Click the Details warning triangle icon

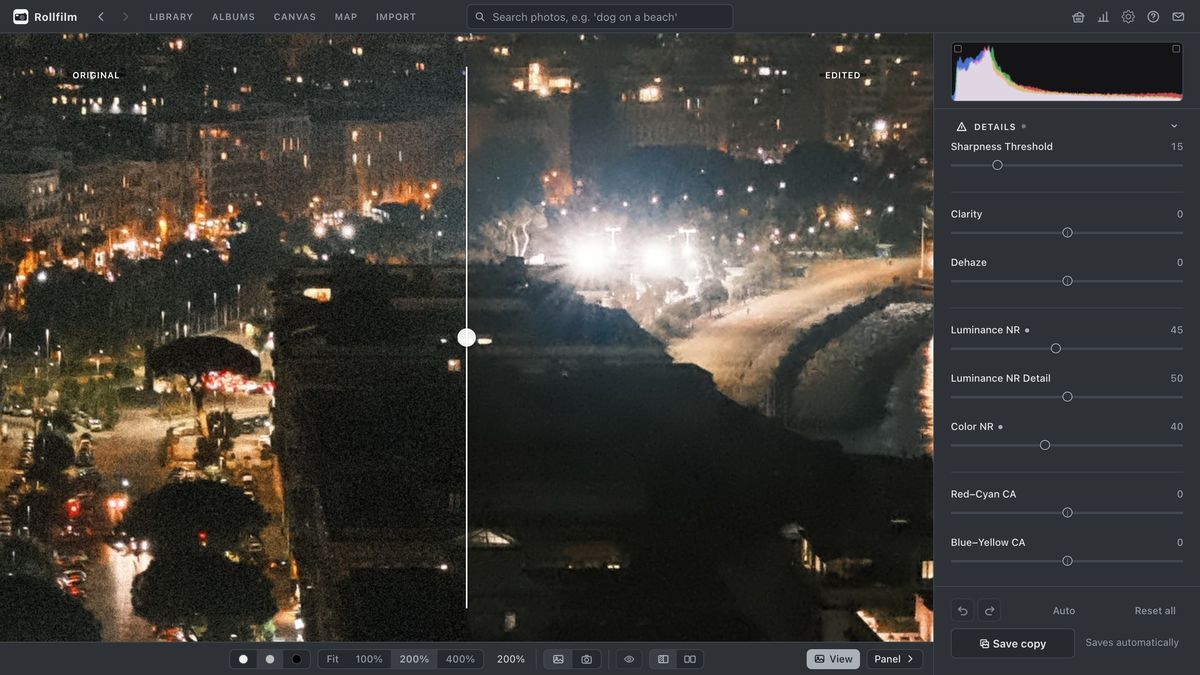pos(961,127)
